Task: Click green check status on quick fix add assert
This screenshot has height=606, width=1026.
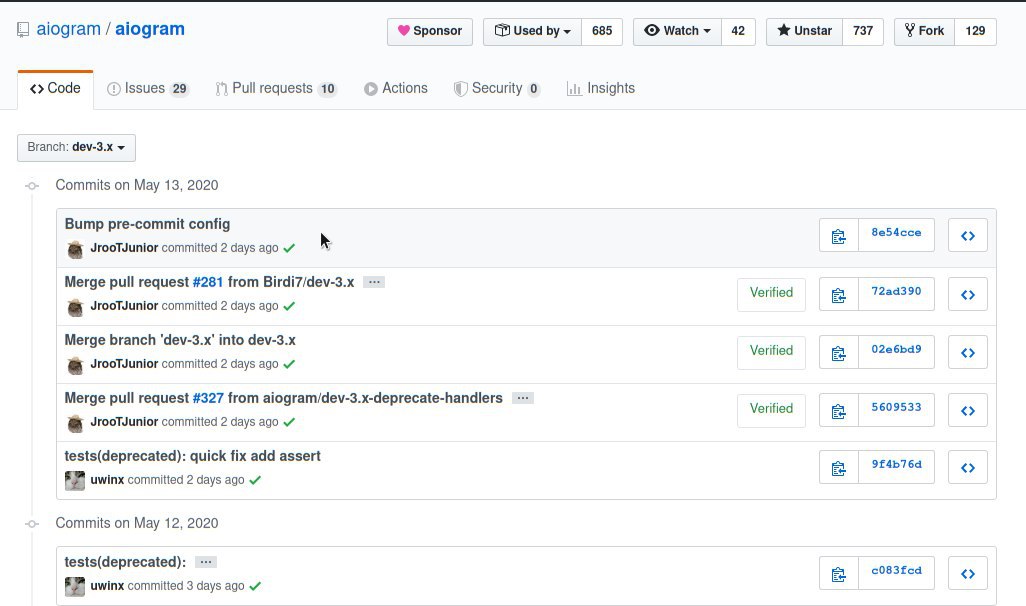Action: coord(255,480)
